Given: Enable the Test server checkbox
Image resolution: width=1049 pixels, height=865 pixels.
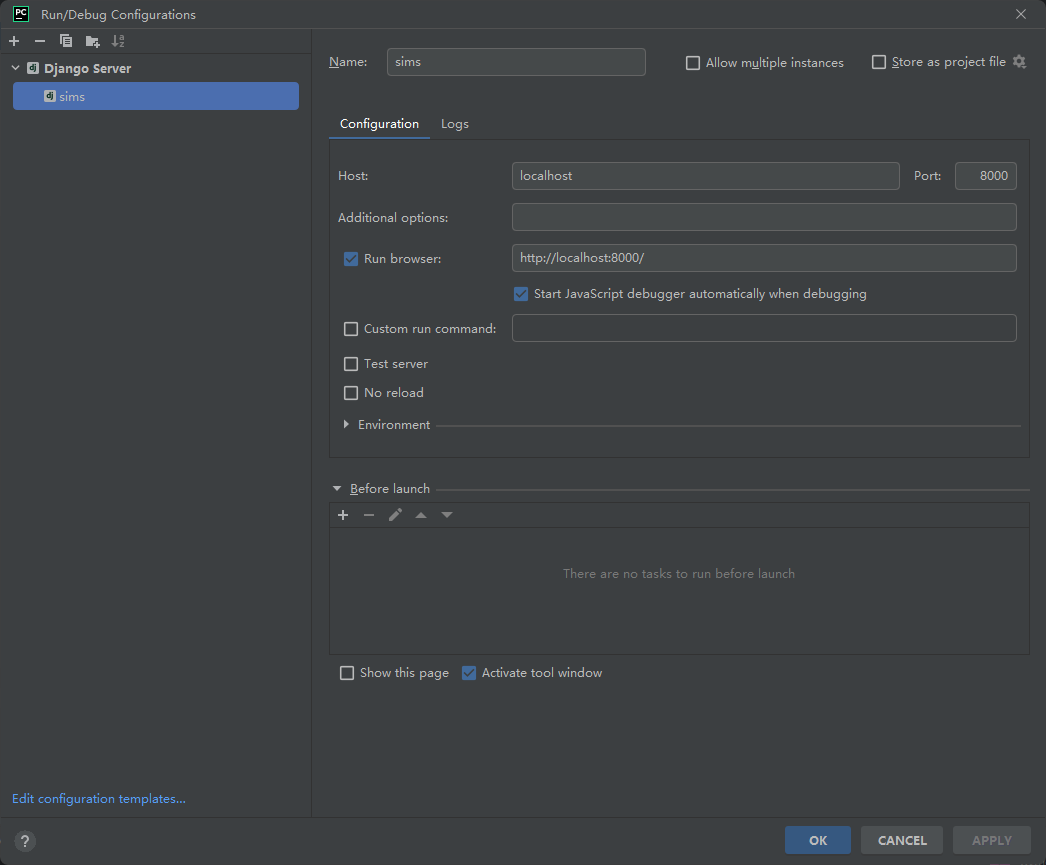Looking at the screenshot, I should 351,364.
